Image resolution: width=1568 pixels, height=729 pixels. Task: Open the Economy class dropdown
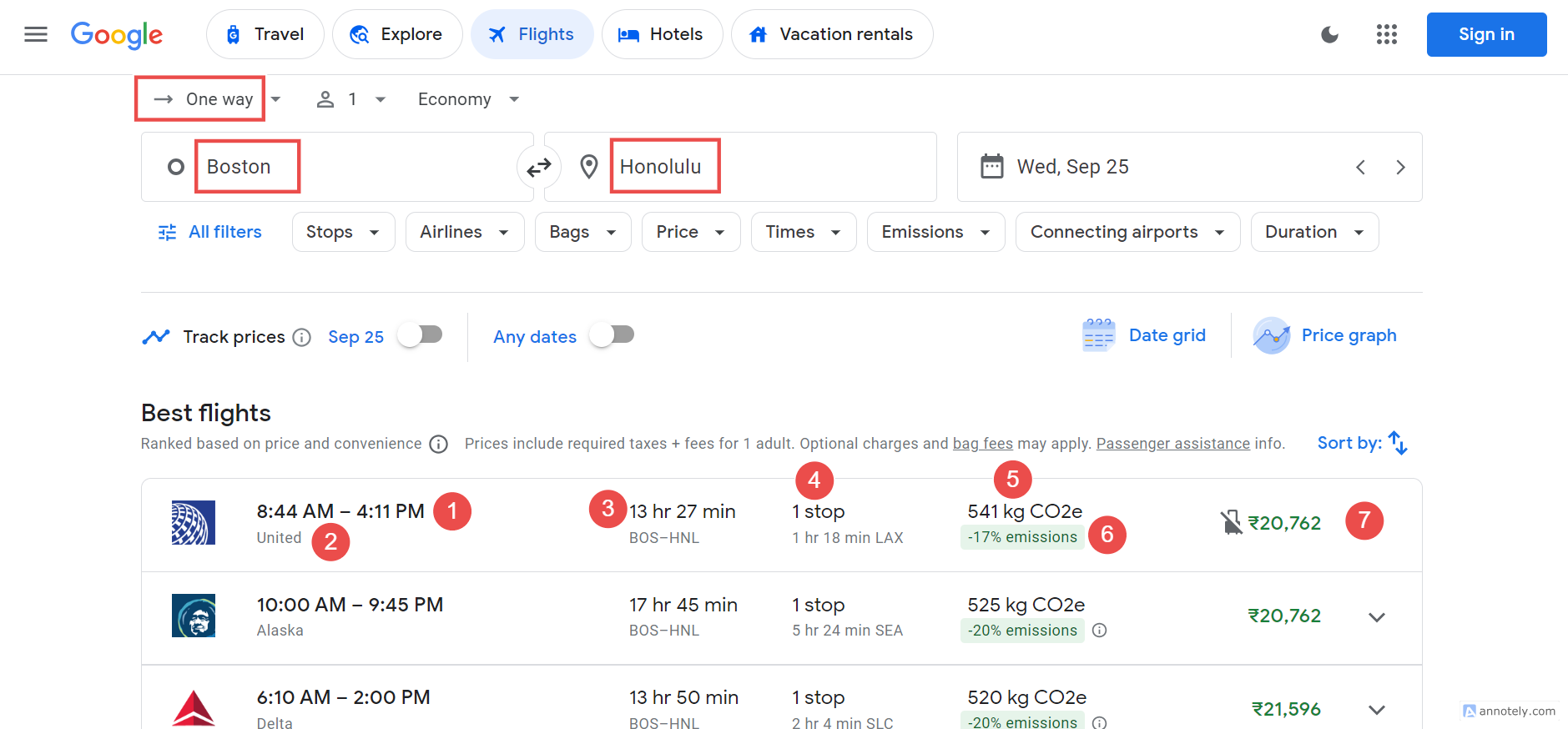(468, 99)
